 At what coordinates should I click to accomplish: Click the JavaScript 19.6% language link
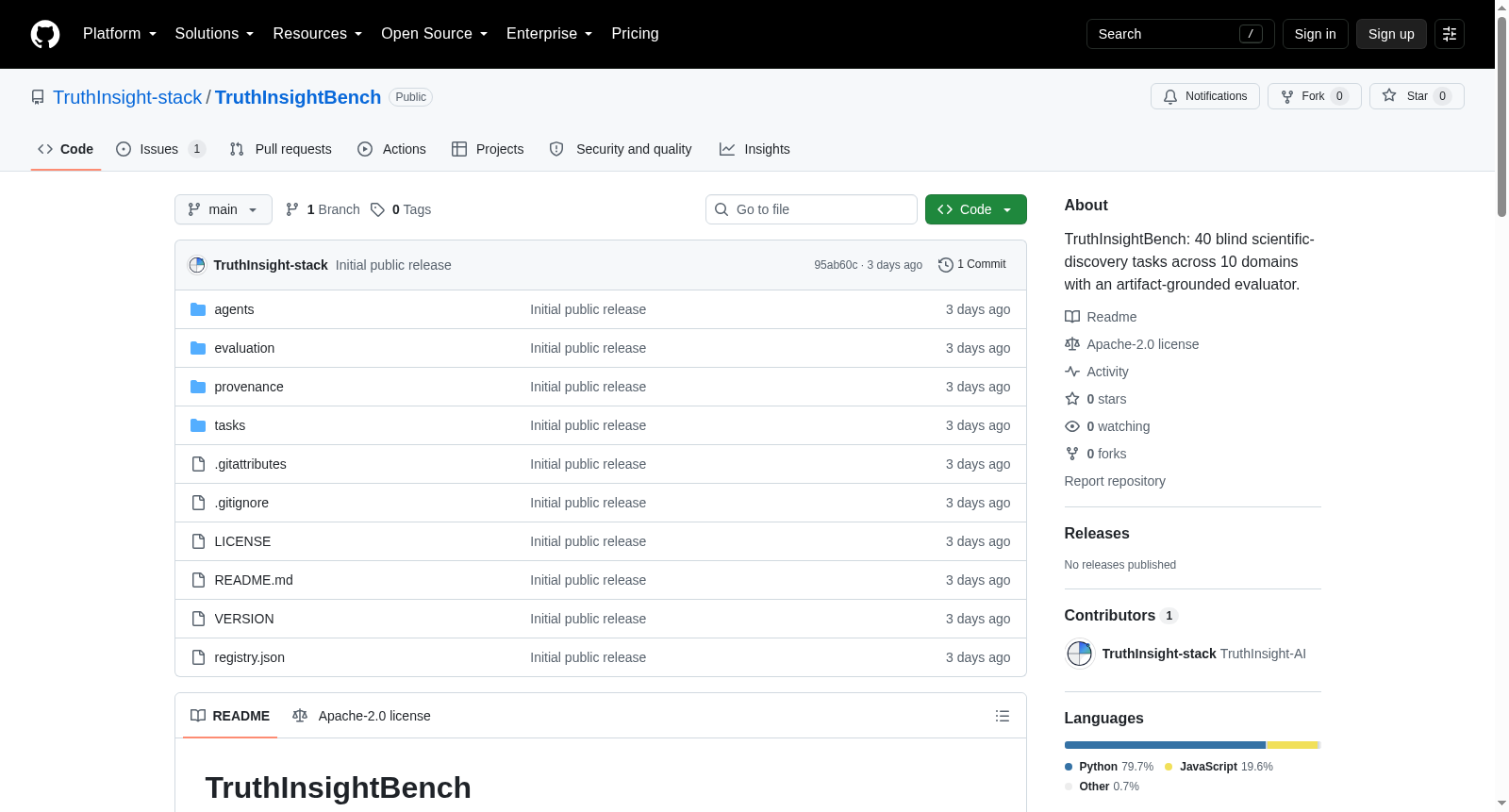(1219, 767)
